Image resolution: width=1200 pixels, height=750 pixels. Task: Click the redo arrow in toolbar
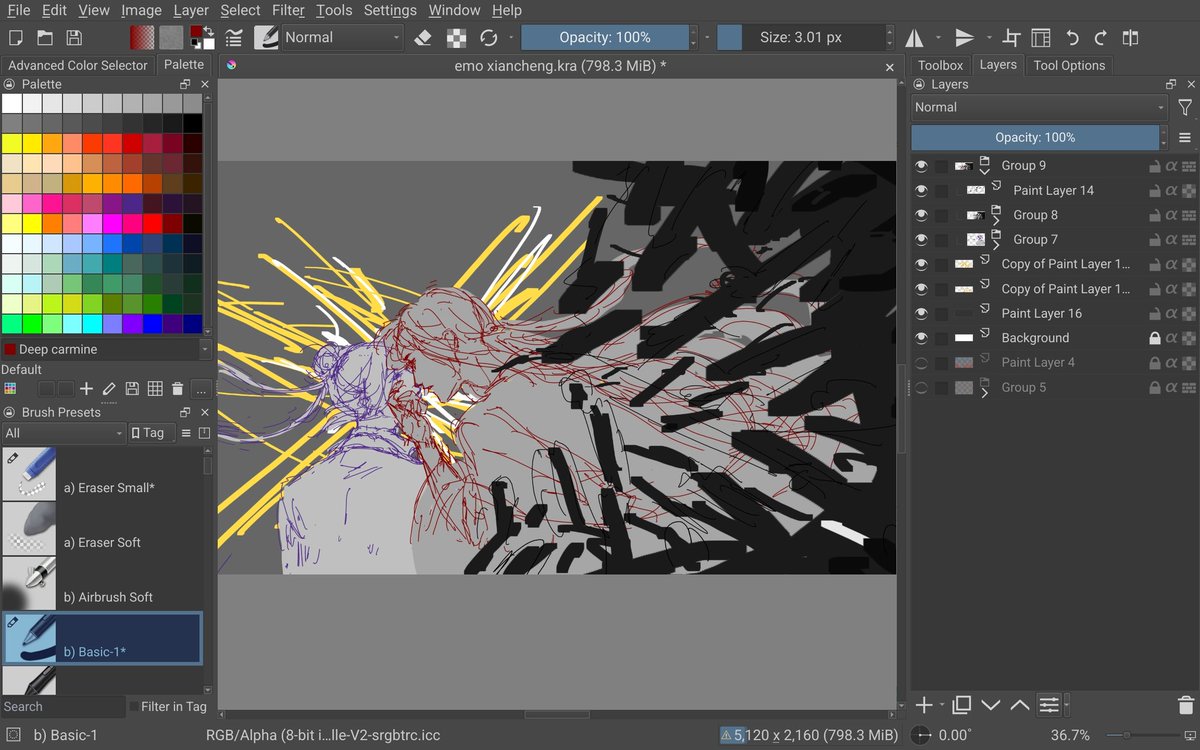click(1101, 38)
